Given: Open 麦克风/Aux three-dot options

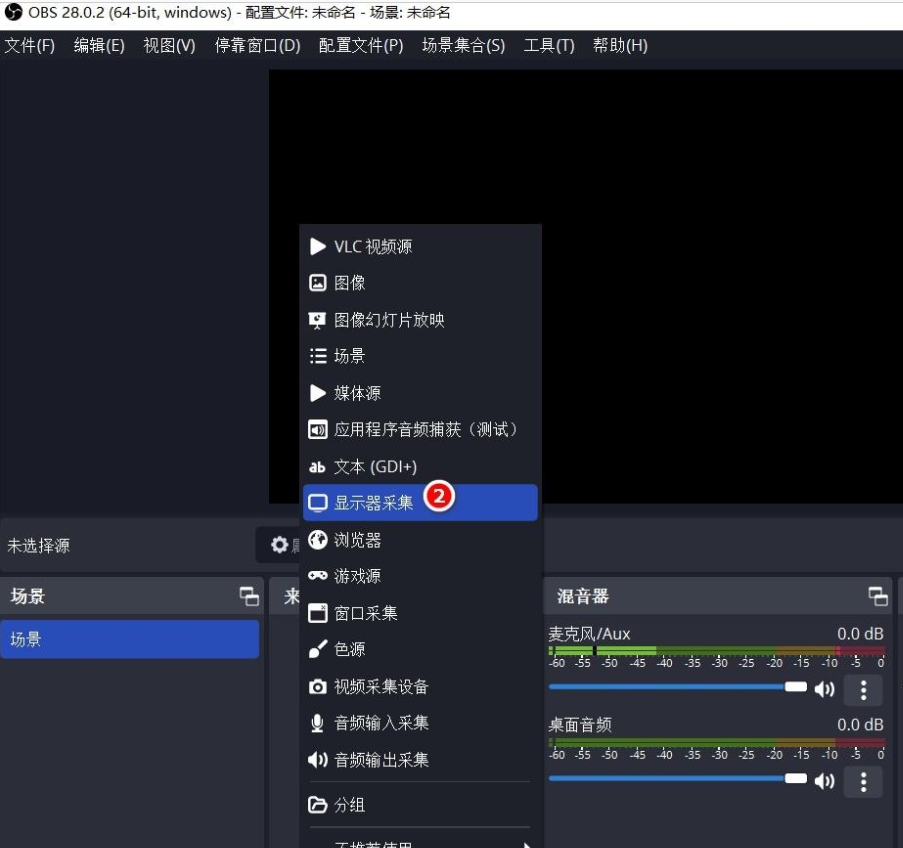Looking at the screenshot, I should click(863, 690).
